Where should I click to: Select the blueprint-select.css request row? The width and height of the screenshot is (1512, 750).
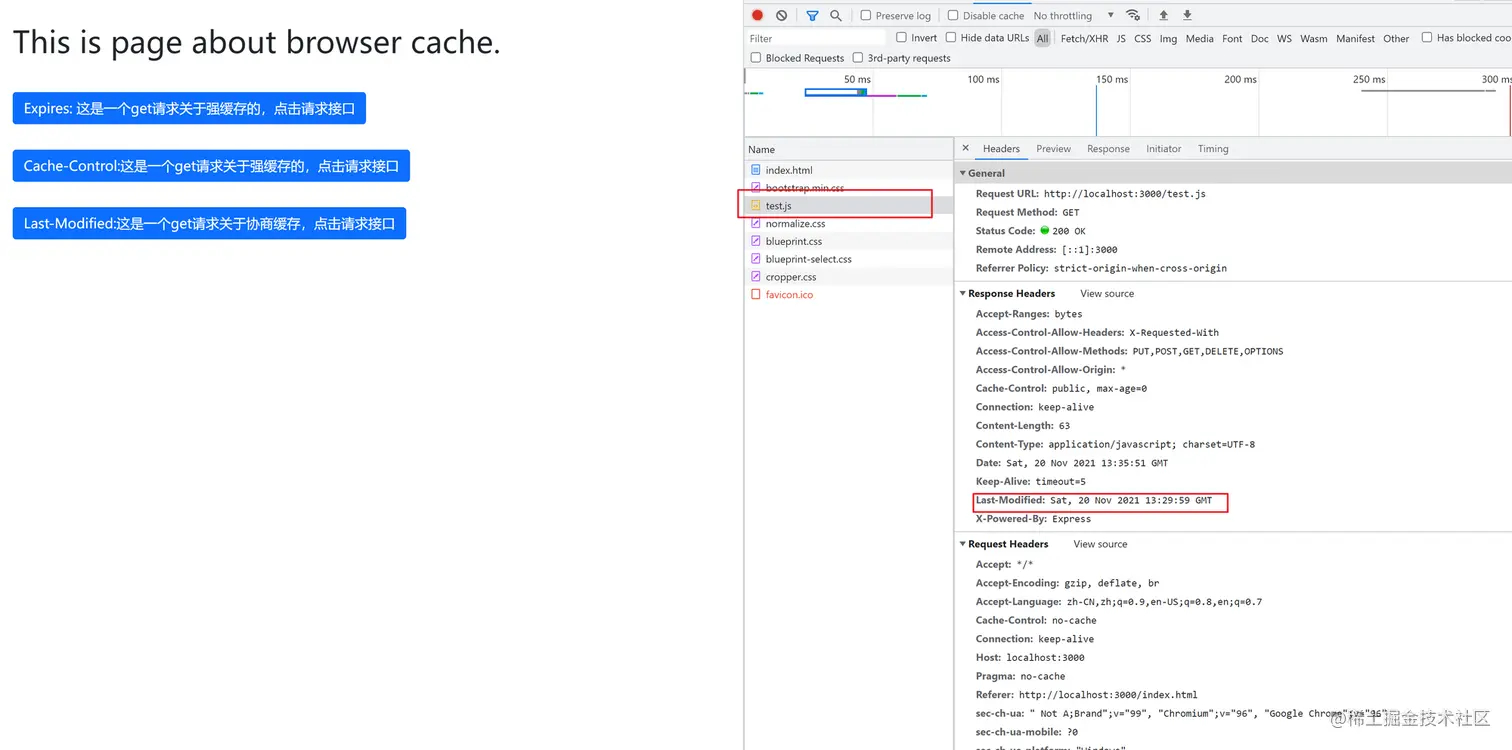(x=849, y=259)
